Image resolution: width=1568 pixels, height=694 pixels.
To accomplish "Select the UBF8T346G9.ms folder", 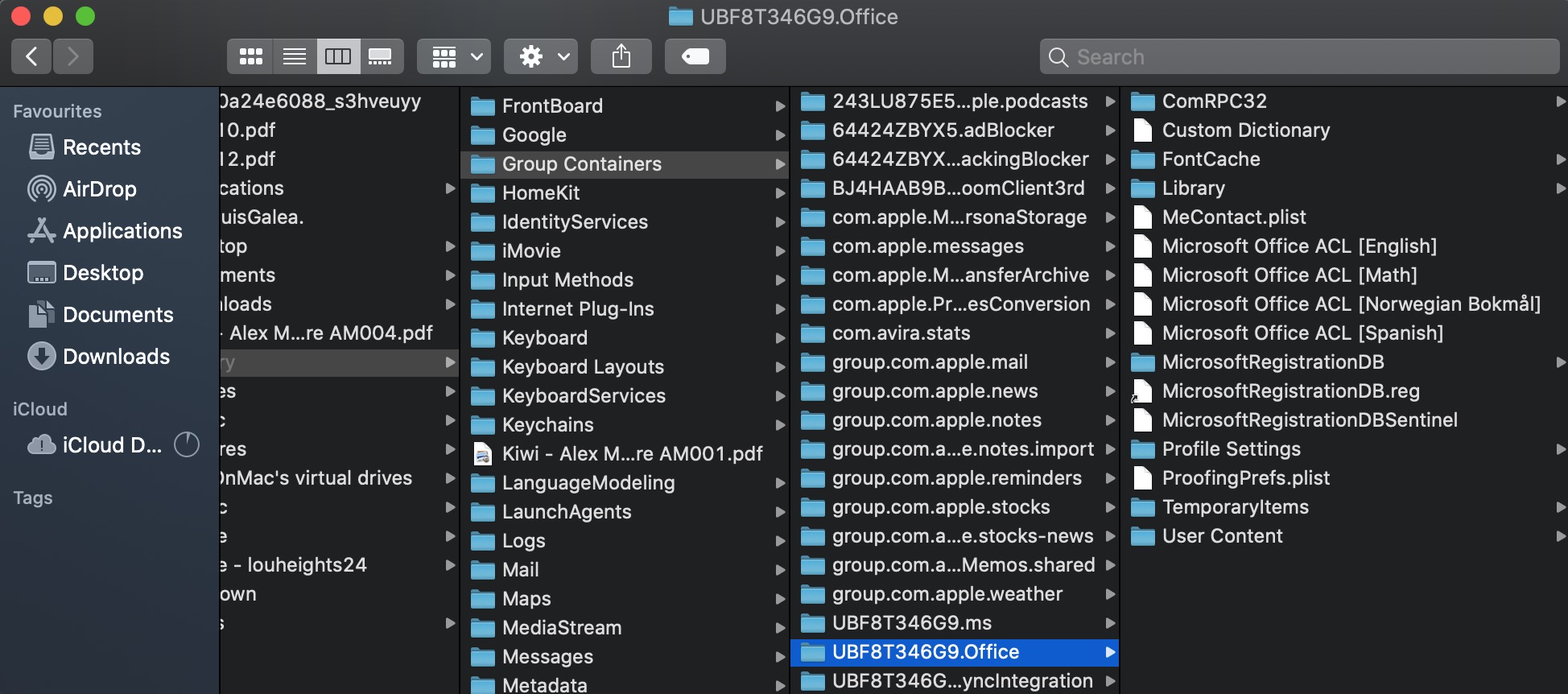I will coord(955,622).
